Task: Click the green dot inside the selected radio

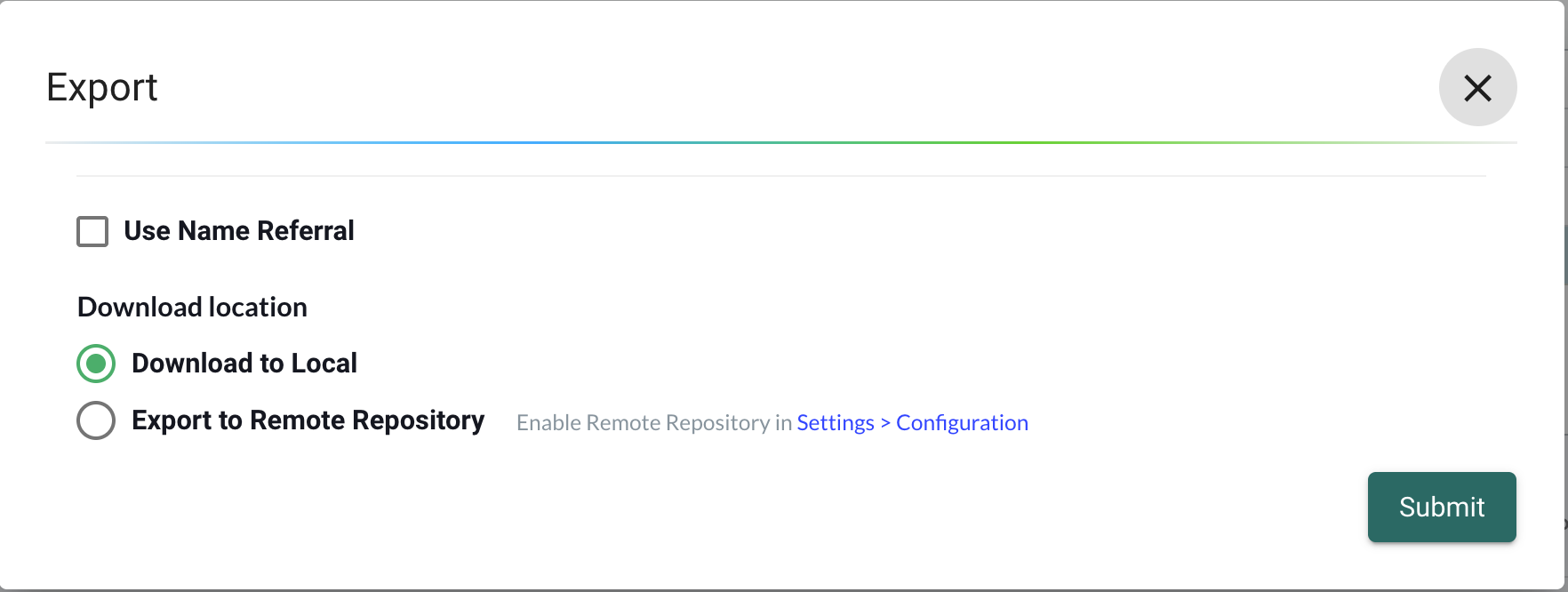Action: tap(96, 364)
